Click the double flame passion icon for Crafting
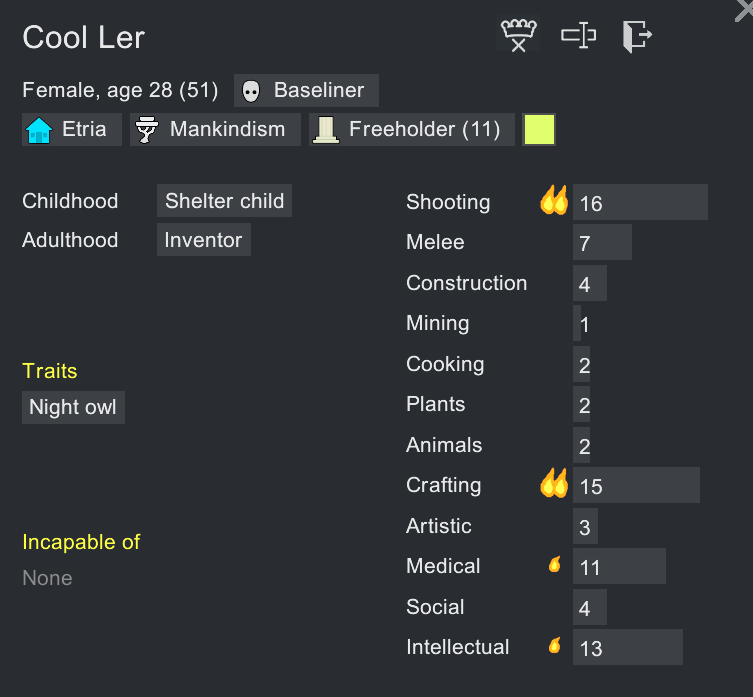 click(553, 485)
